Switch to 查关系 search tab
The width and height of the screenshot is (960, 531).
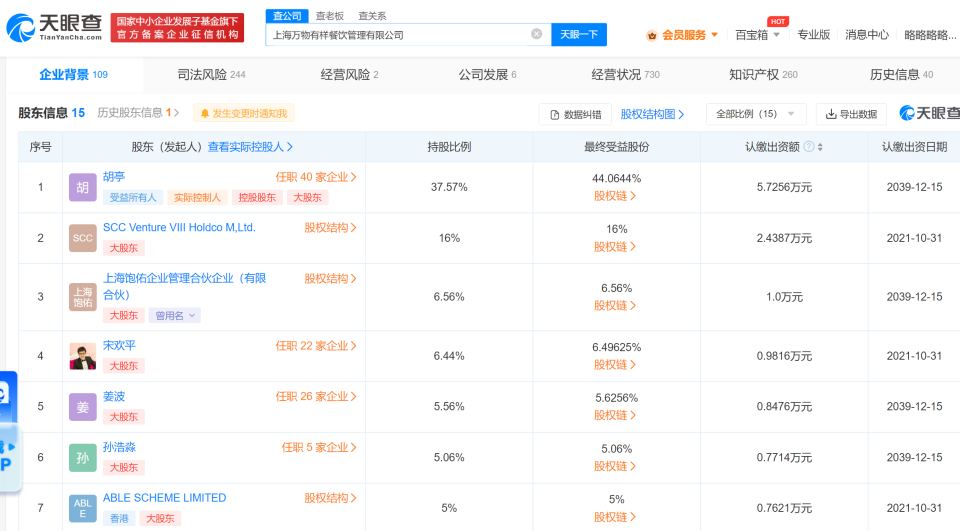pos(372,16)
